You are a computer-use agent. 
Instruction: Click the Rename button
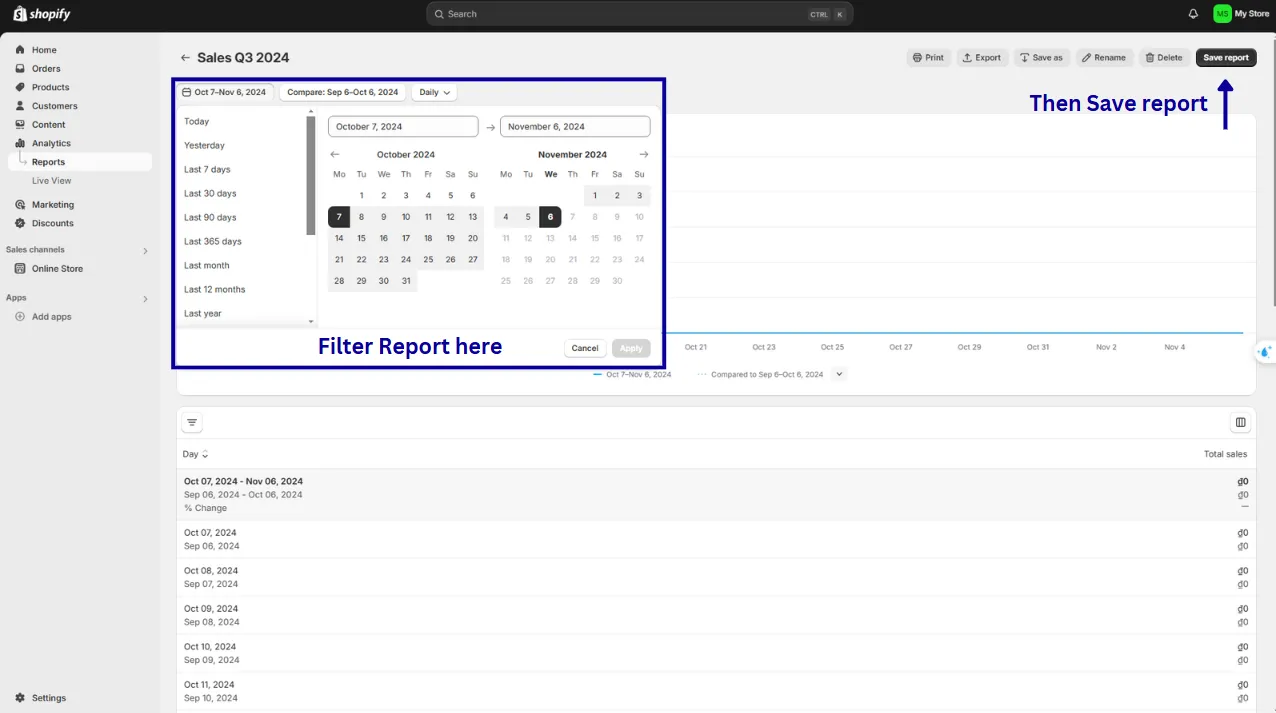(x=1104, y=58)
